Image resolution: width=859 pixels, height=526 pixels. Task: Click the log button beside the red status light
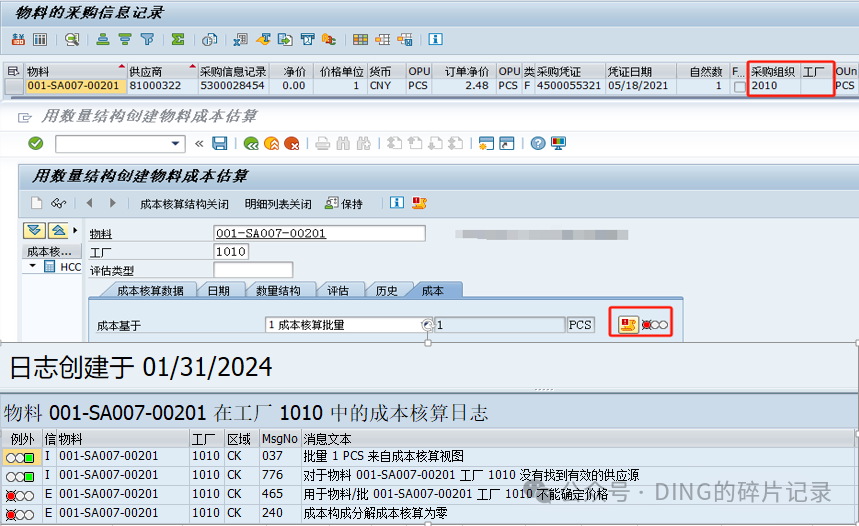pyautogui.click(x=628, y=325)
